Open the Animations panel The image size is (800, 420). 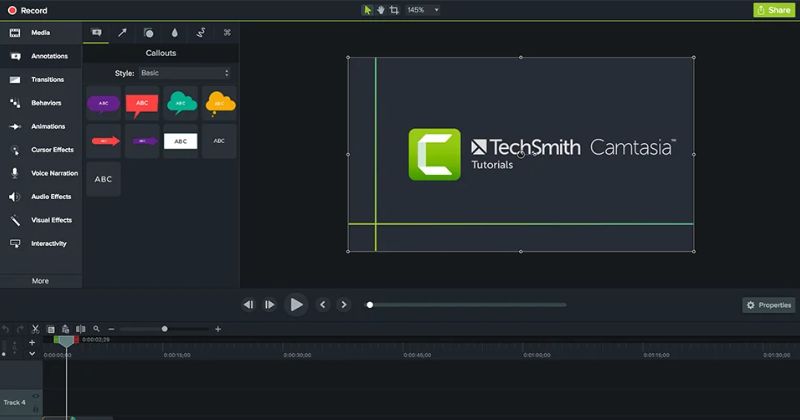coord(41,127)
